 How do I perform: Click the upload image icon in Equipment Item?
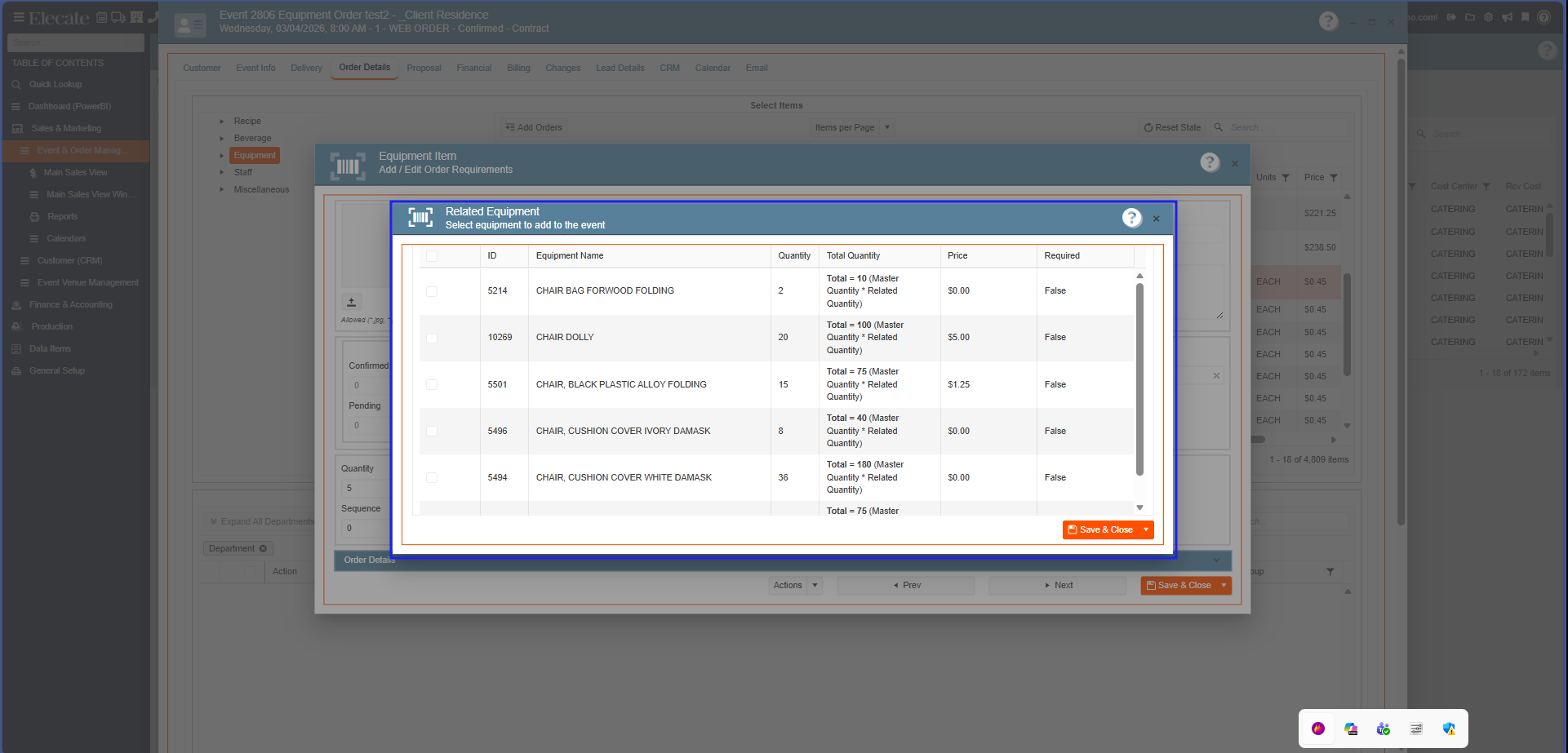[x=352, y=302]
